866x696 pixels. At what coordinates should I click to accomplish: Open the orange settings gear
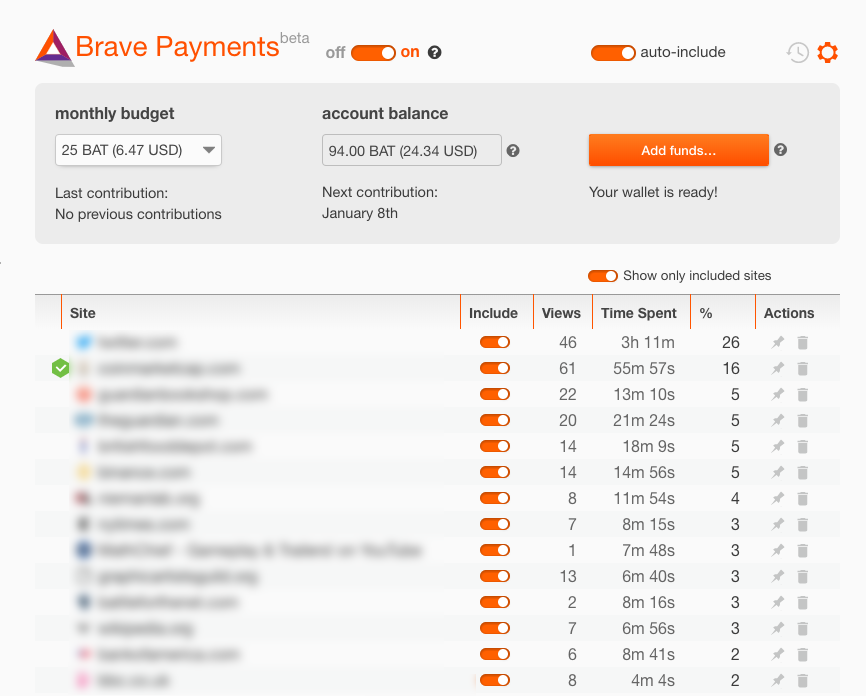[x=827, y=52]
